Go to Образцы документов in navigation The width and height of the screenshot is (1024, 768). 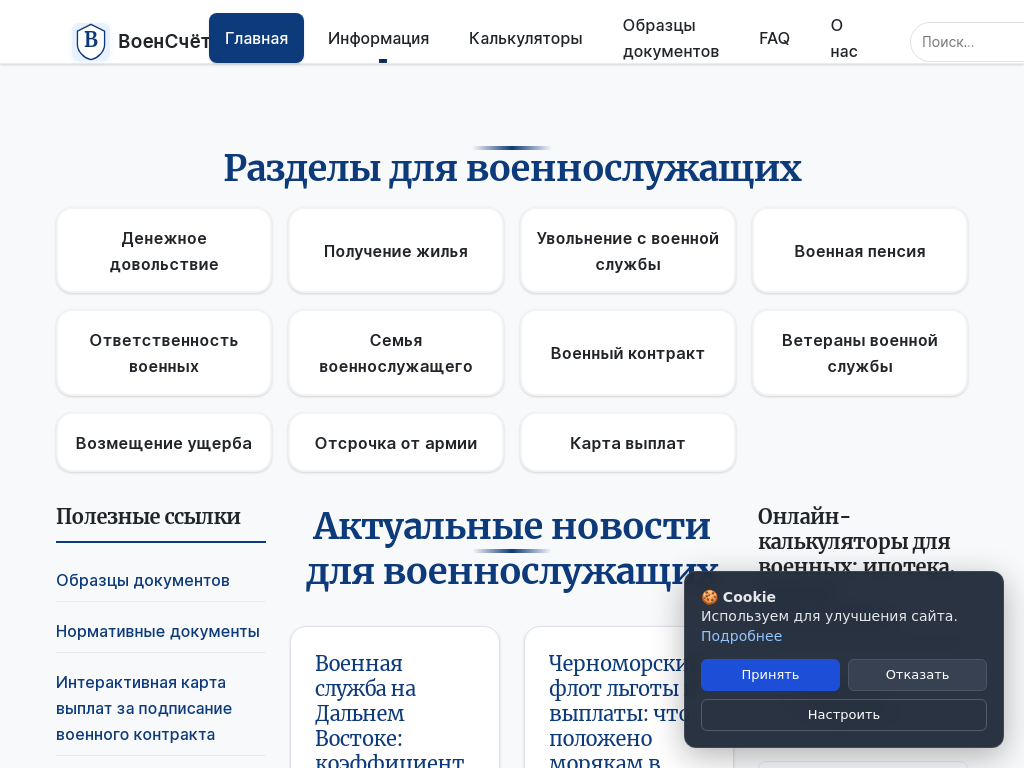point(670,38)
